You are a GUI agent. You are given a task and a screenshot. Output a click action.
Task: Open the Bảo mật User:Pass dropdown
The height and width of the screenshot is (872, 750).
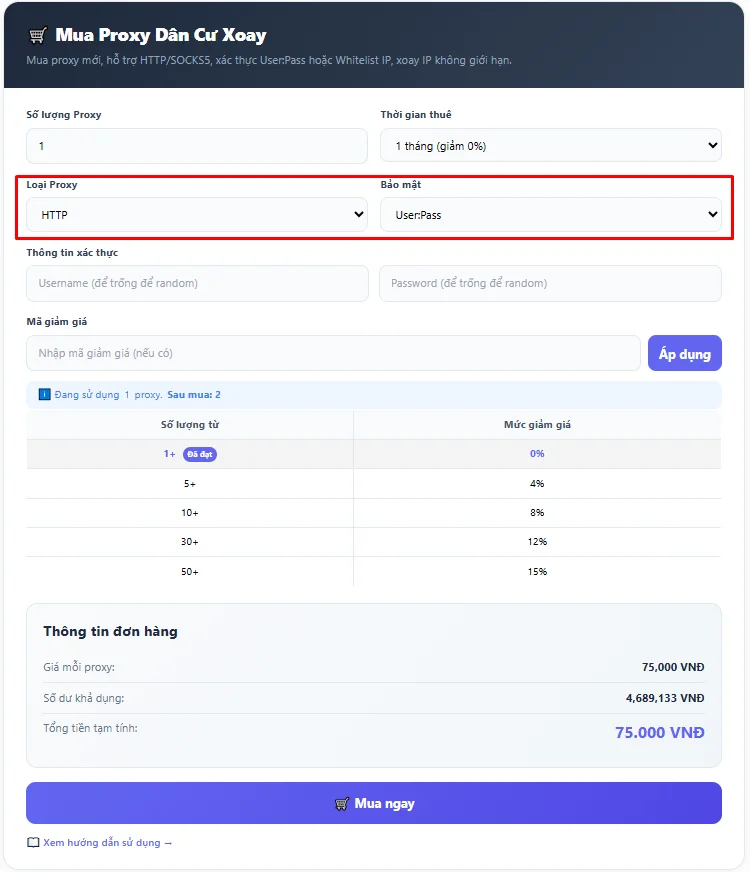click(x=550, y=215)
